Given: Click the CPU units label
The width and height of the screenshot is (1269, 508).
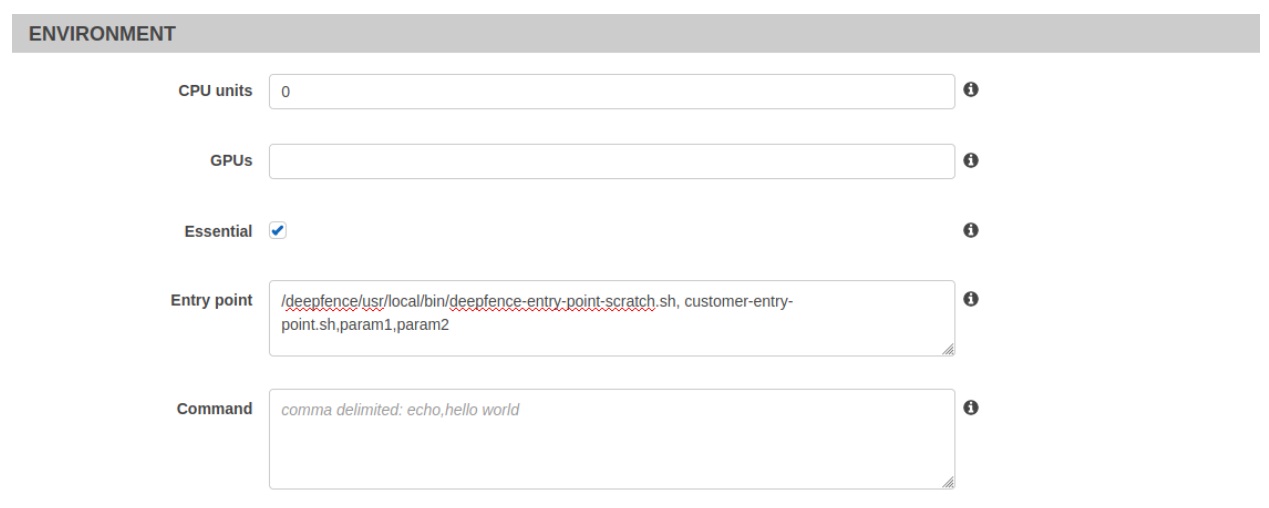Looking at the screenshot, I should (x=214, y=91).
